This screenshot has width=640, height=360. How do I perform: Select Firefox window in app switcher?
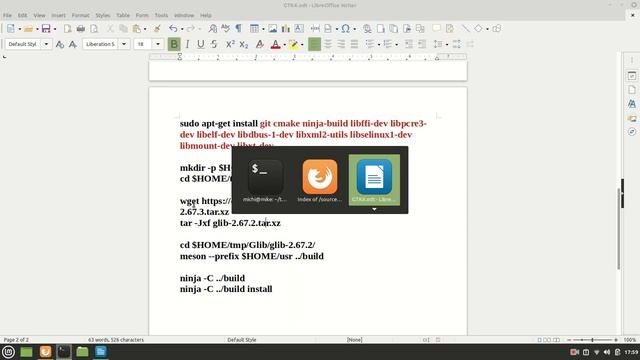pos(320,180)
